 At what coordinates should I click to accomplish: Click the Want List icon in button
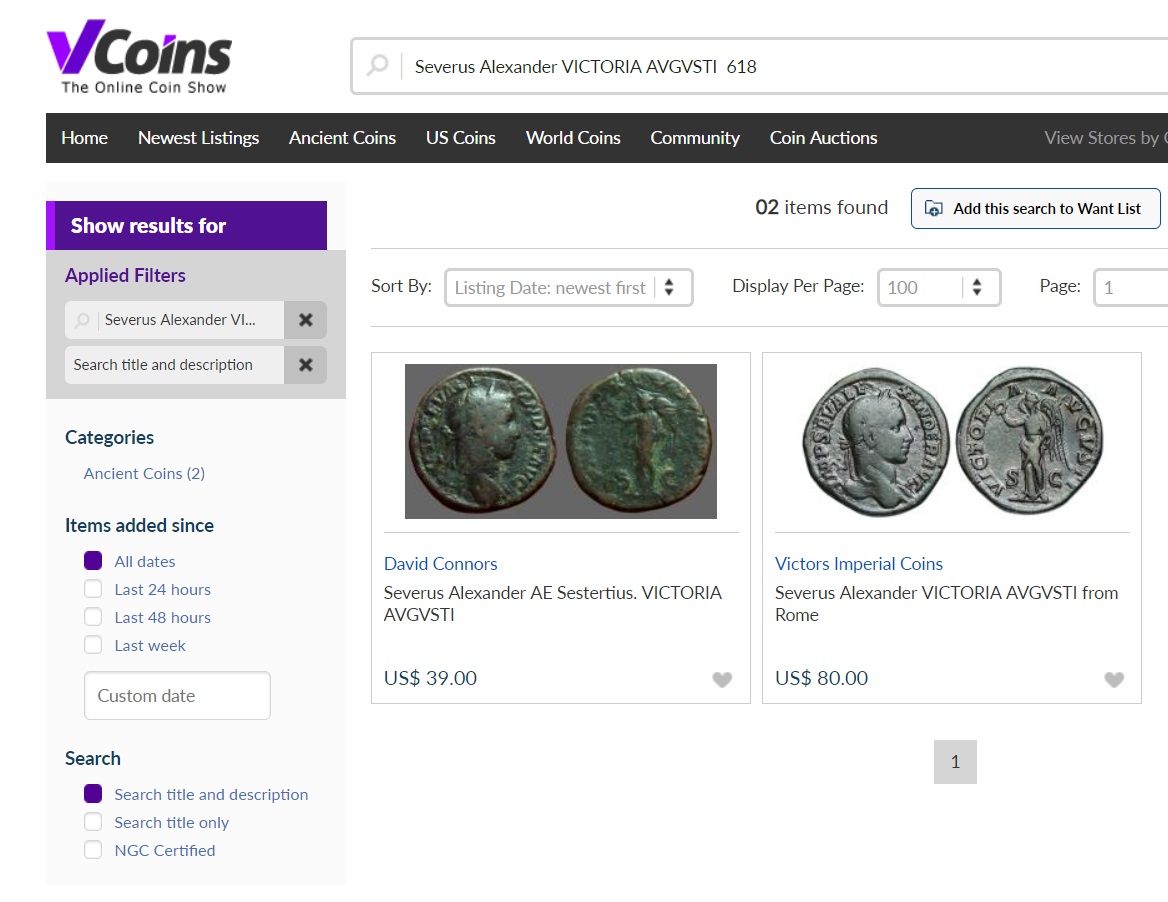click(933, 209)
